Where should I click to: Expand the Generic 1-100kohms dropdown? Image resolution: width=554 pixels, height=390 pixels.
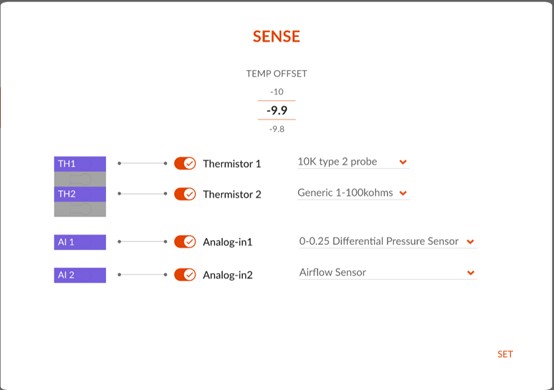click(353, 193)
